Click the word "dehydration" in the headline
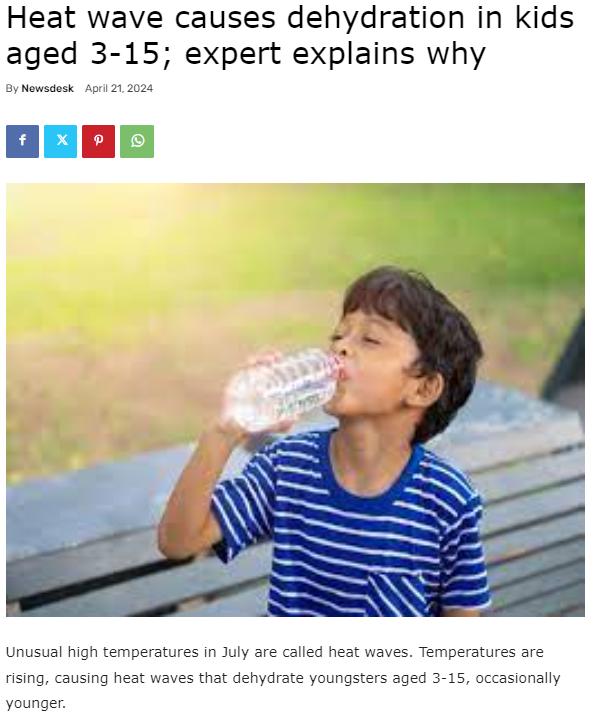Screen dimensions: 590x718 [376, 18]
